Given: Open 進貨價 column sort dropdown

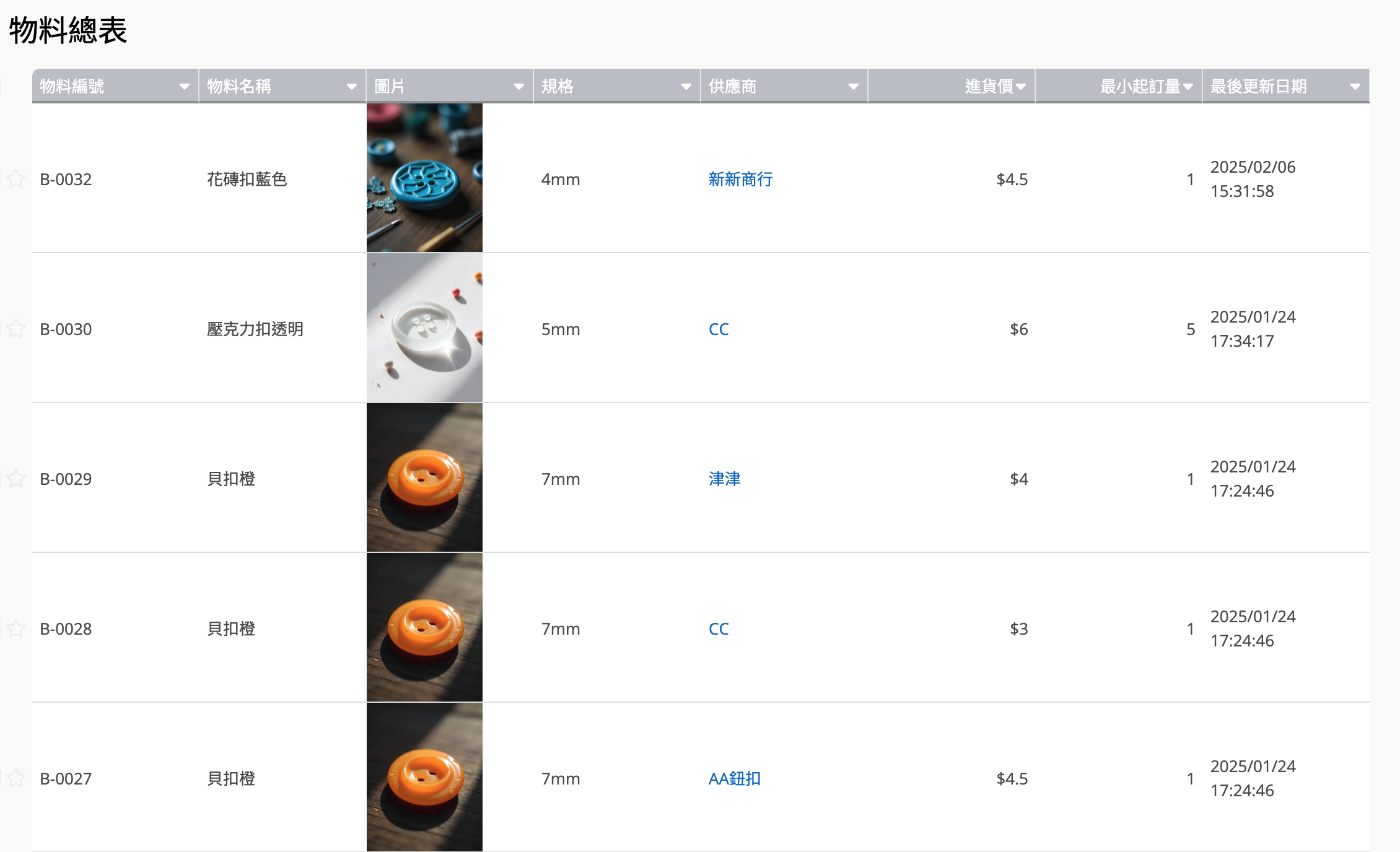Looking at the screenshot, I should coord(1020,87).
